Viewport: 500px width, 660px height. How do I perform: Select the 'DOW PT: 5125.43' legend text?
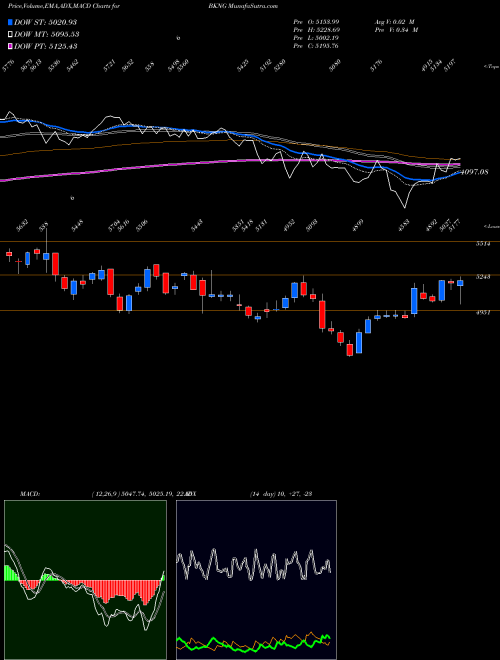pos(45,46)
